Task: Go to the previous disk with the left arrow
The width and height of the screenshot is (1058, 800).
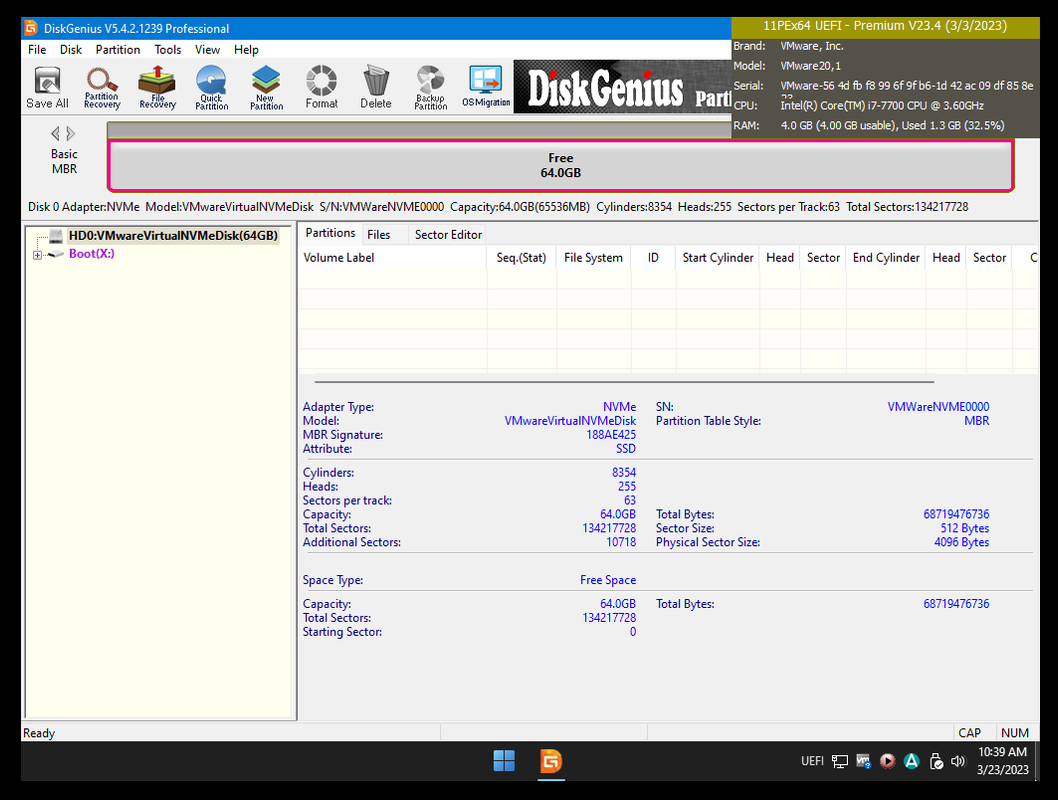Action: [x=55, y=134]
